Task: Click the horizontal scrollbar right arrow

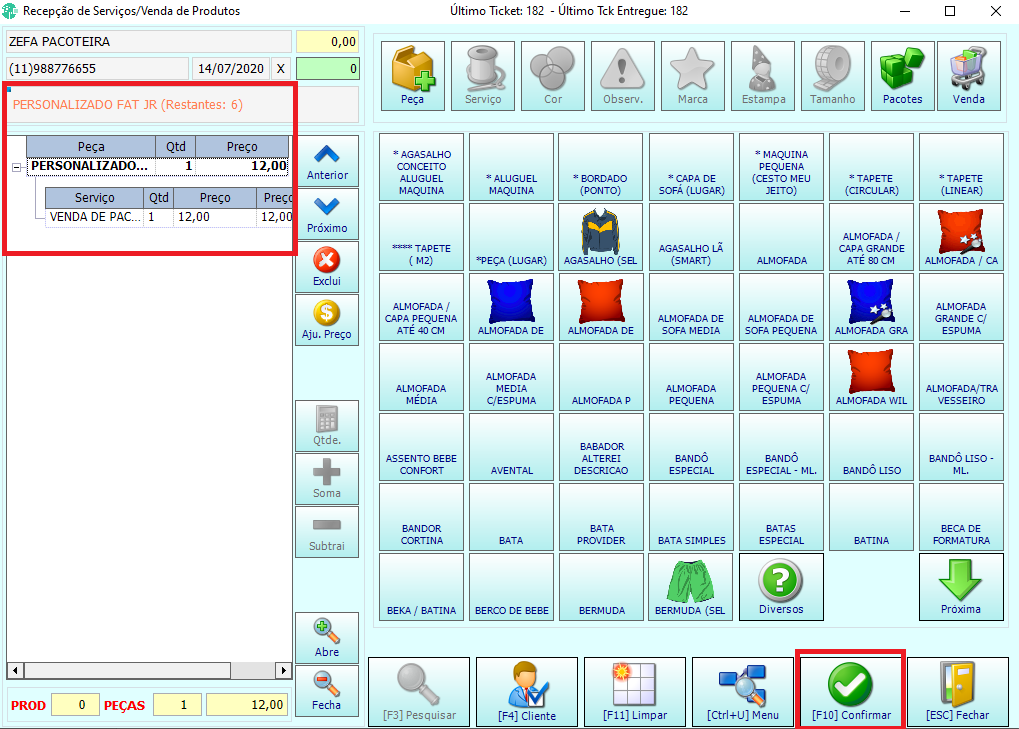Action: 283,670
